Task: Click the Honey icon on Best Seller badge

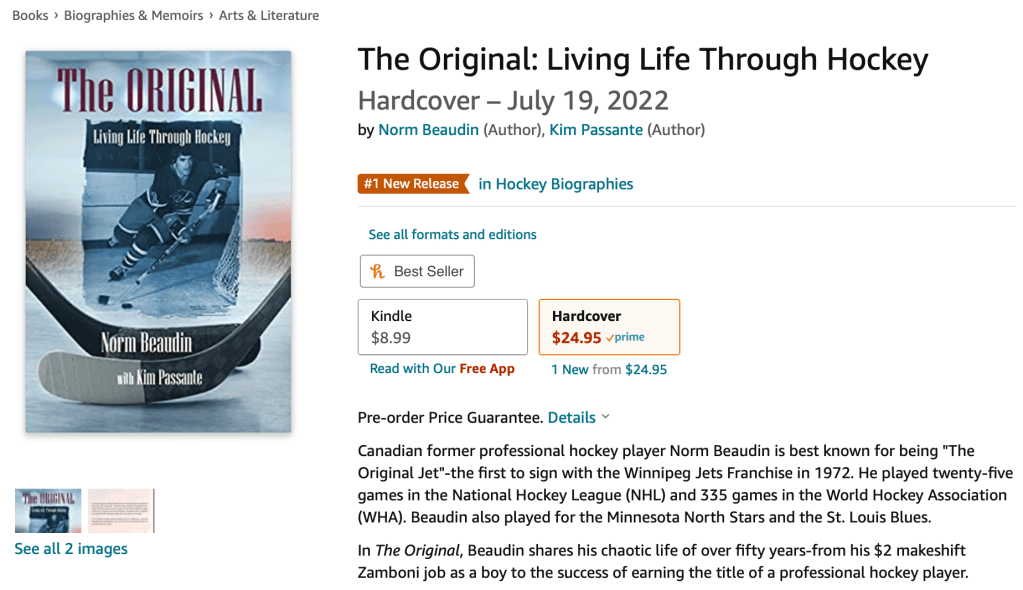Action: [x=378, y=271]
